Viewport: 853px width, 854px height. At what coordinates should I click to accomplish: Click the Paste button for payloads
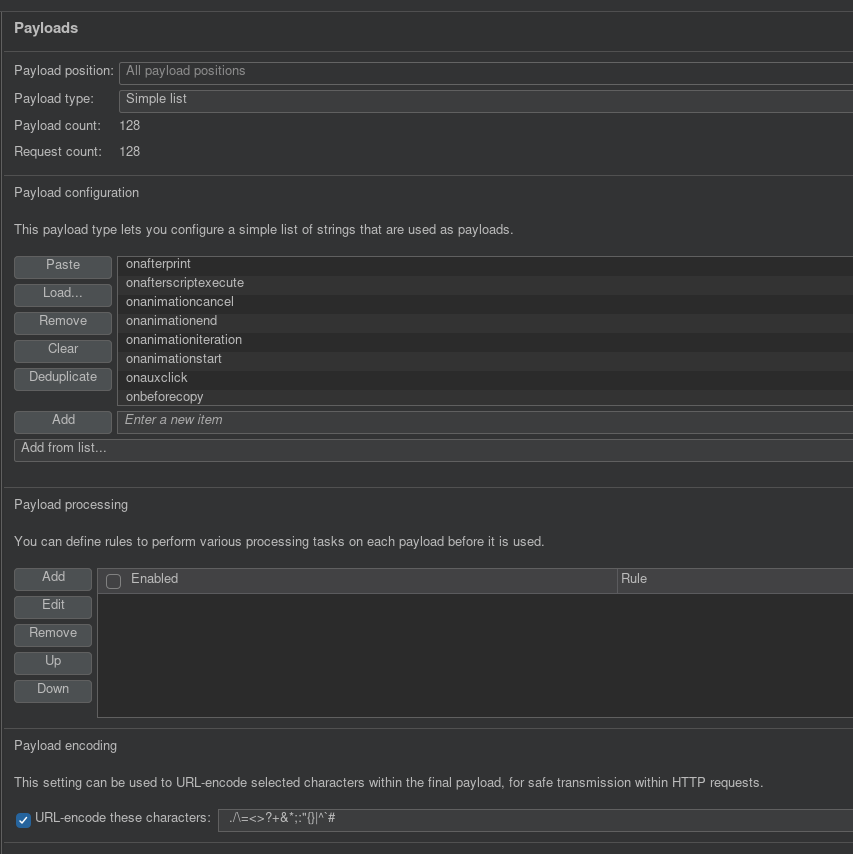tap(63, 266)
